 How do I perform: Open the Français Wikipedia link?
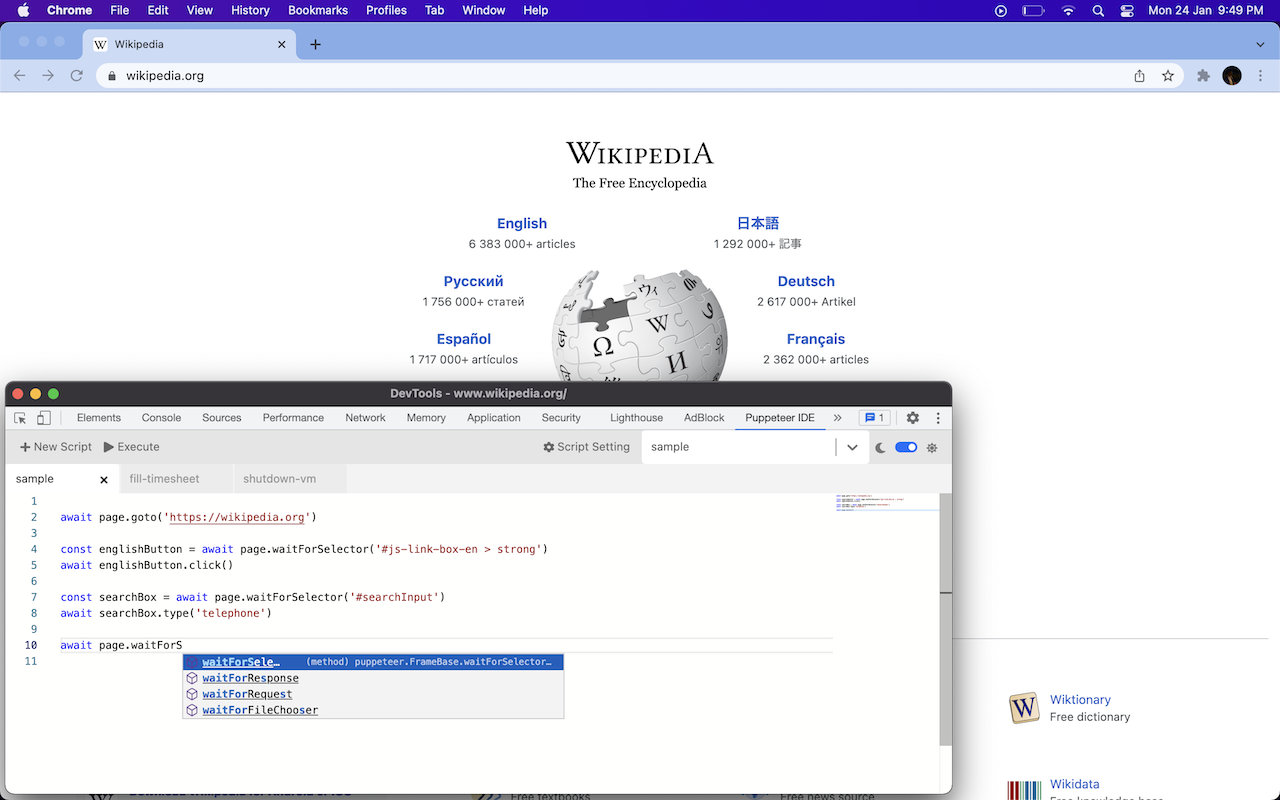tap(816, 340)
